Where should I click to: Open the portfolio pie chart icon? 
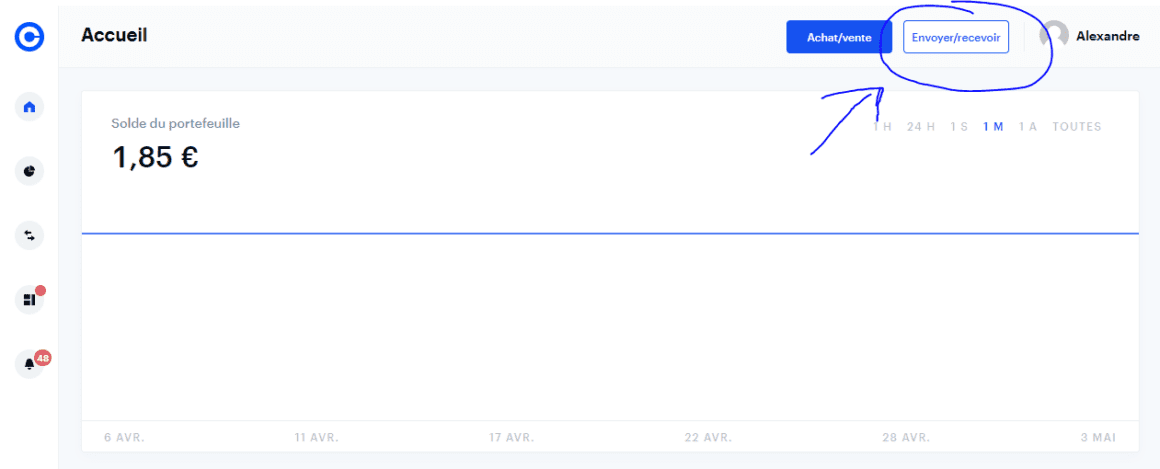click(29, 171)
